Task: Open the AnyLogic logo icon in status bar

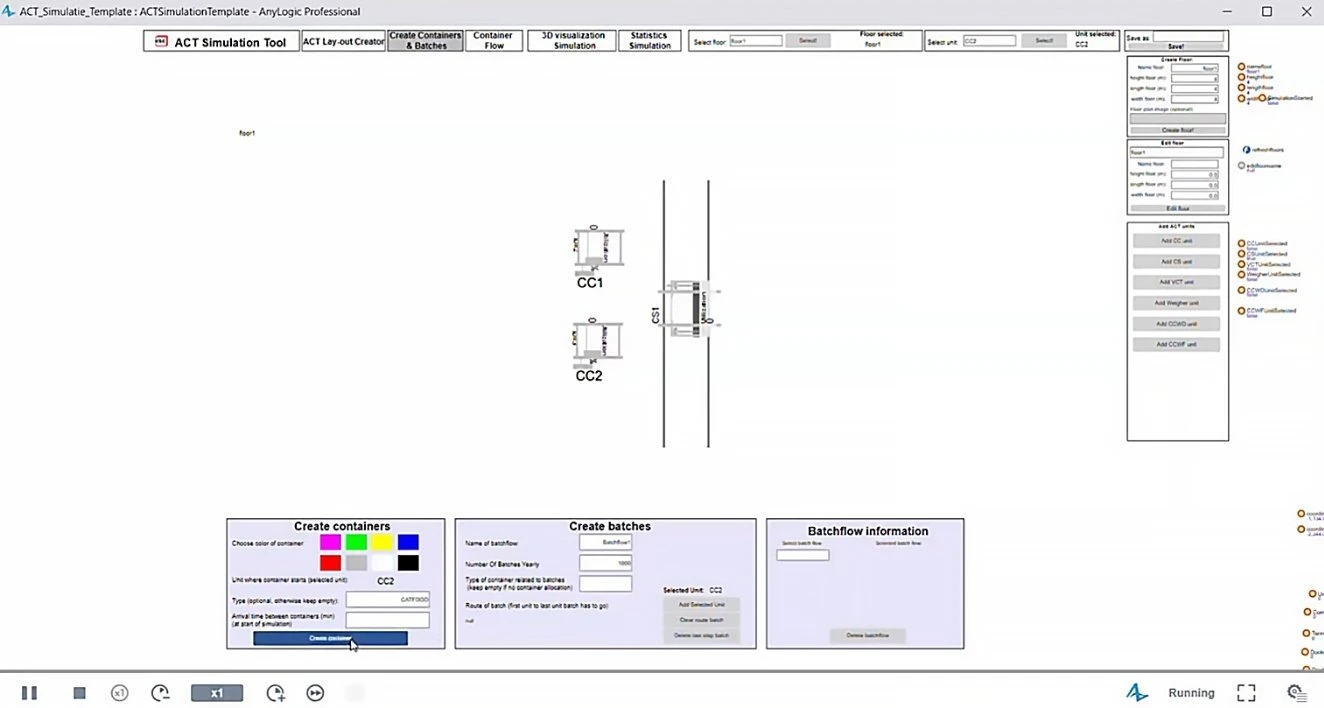Action: click(x=1136, y=693)
